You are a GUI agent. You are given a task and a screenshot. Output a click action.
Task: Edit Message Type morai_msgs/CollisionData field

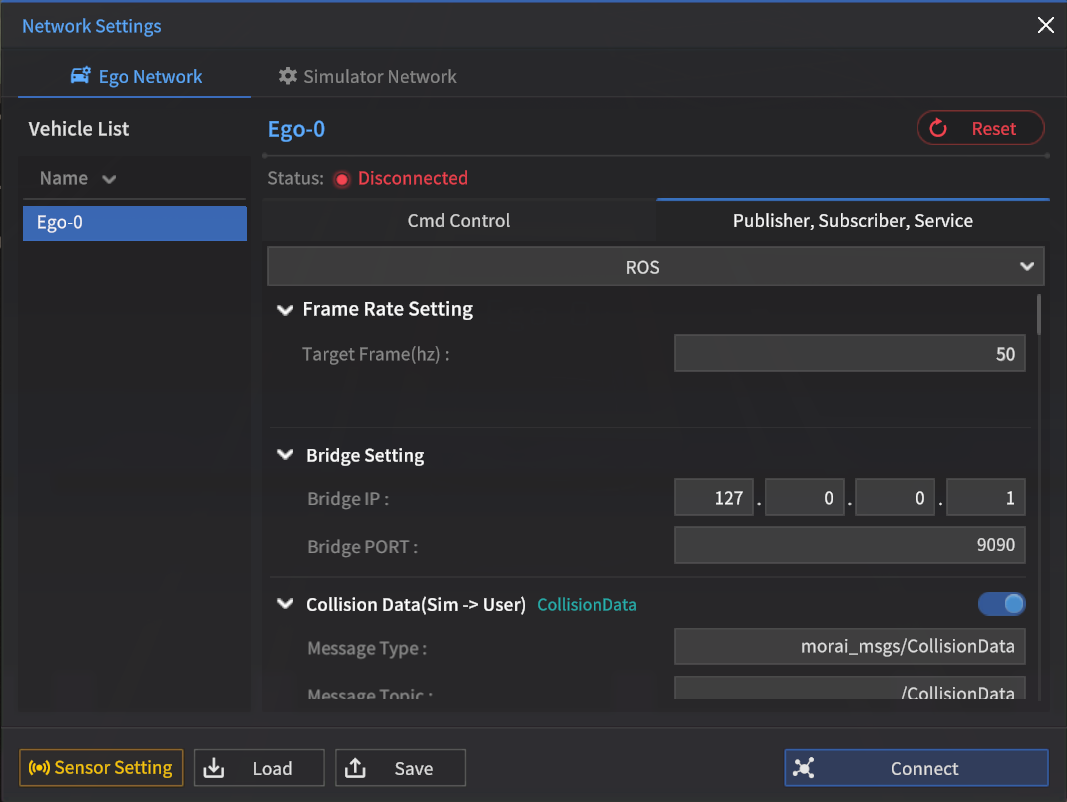(x=849, y=646)
